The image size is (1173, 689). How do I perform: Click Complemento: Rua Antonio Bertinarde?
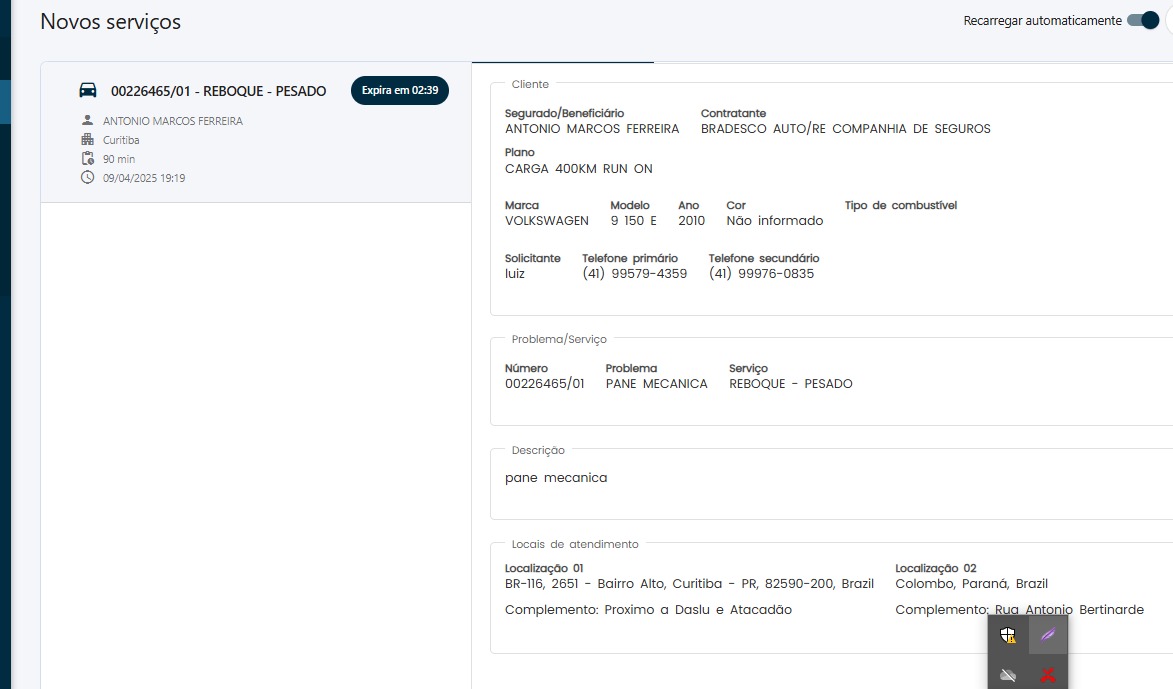[1019, 610]
